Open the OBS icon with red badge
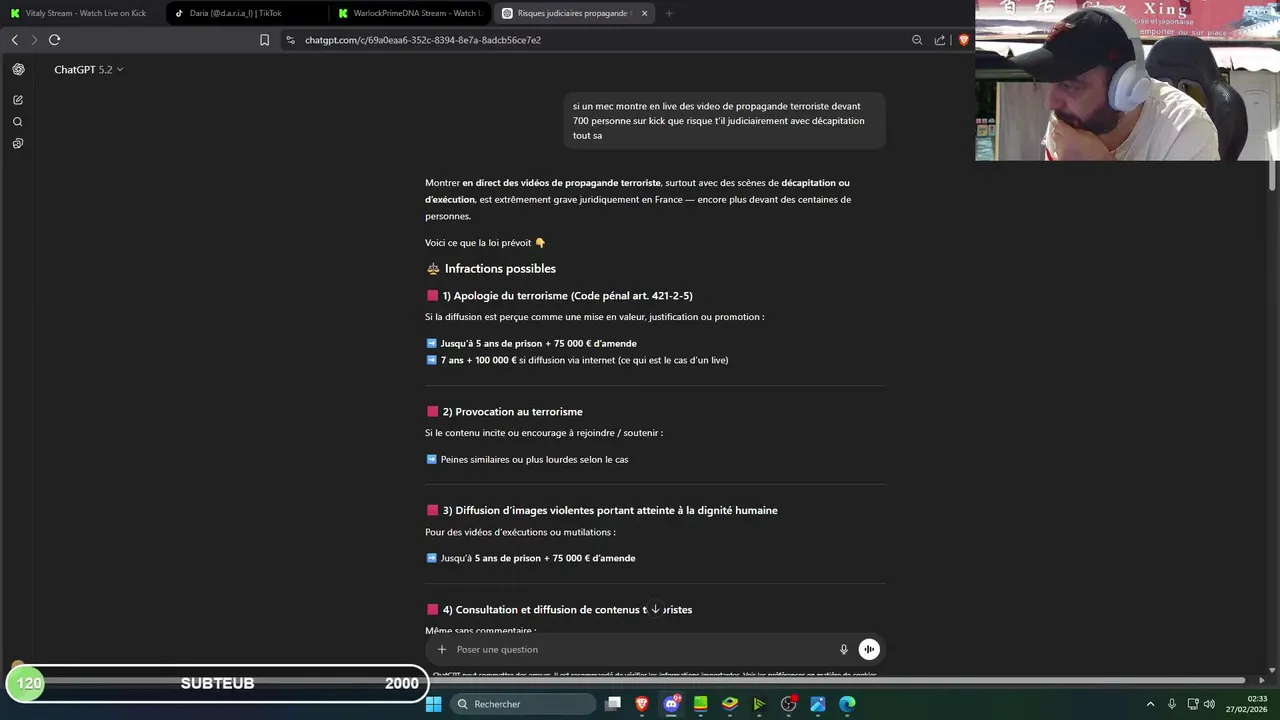 click(789, 704)
